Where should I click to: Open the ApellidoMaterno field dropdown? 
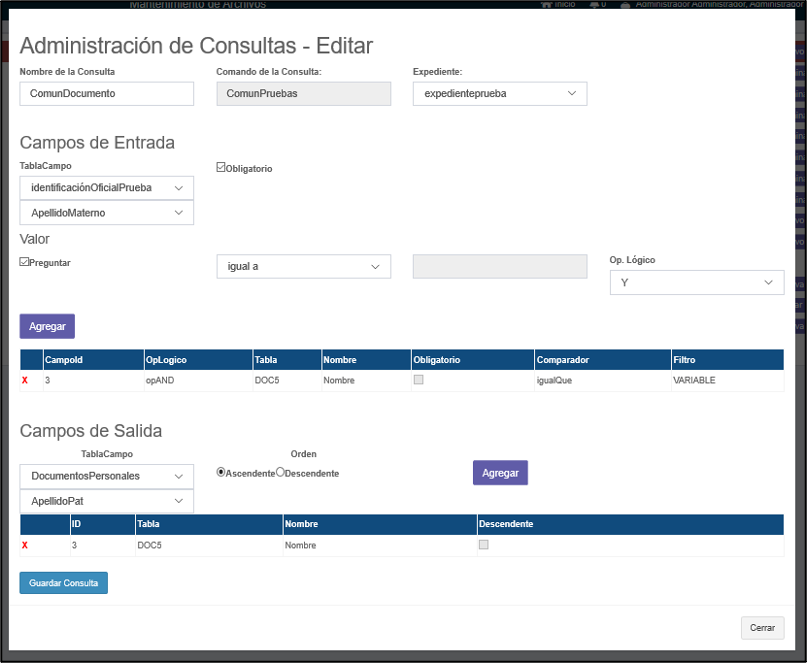(106, 213)
